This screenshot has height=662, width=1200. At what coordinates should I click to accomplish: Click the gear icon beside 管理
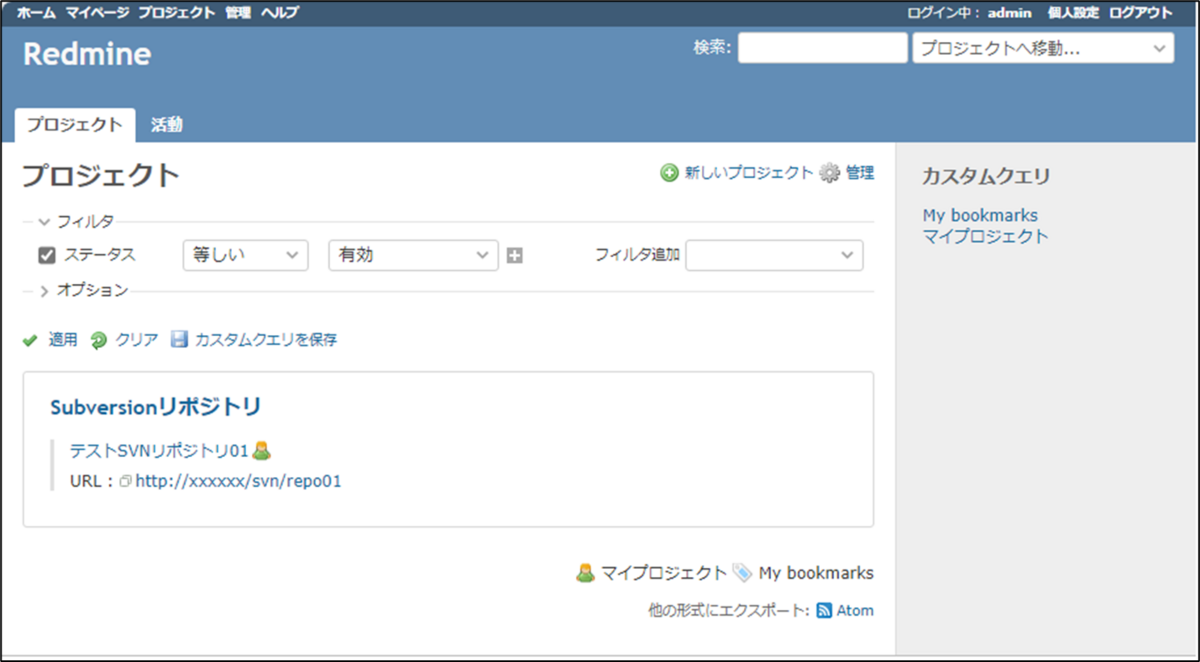pyautogui.click(x=827, y=172)
